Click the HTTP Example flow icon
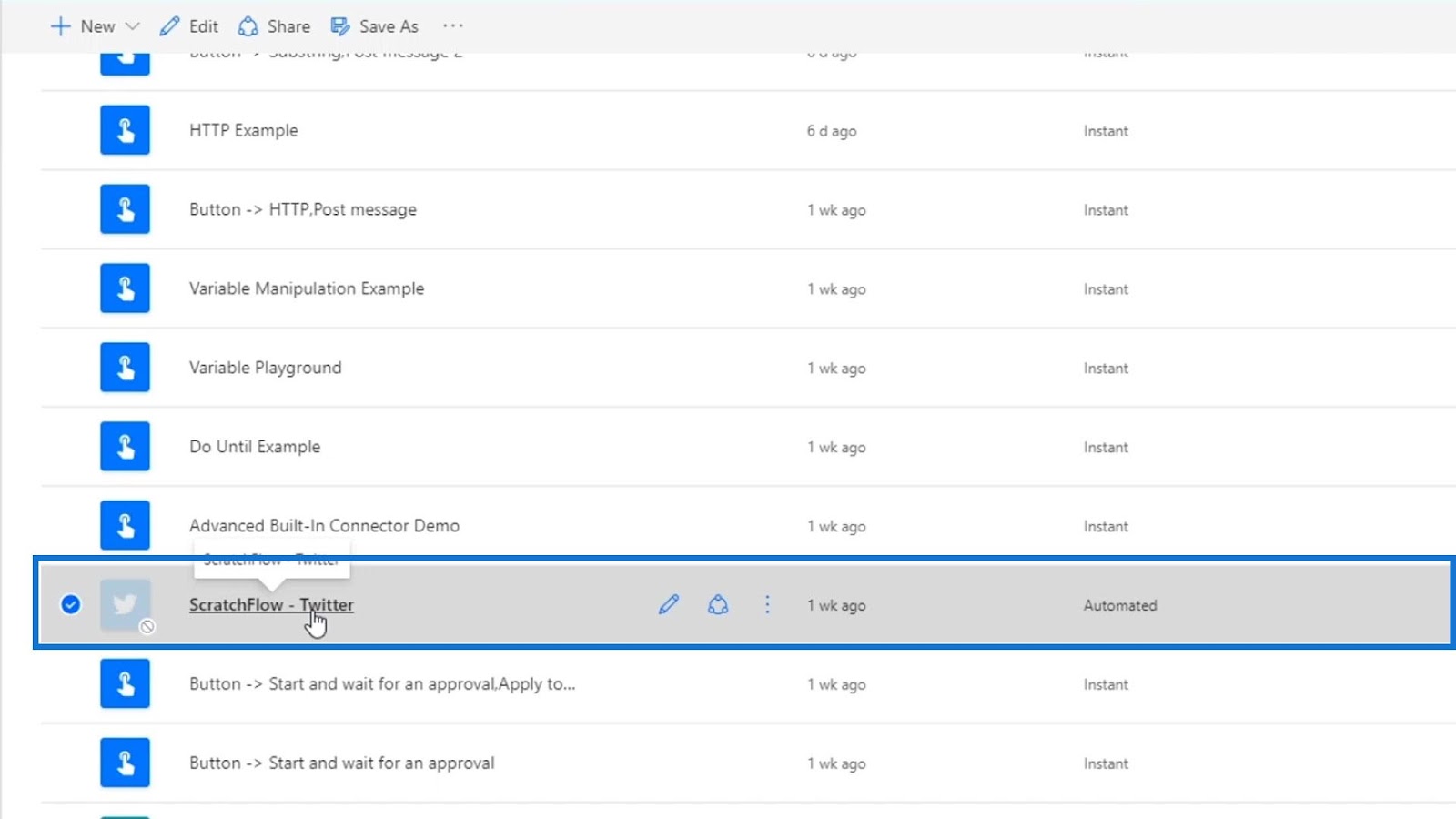This screenshot has height=819, width=1456. [125, 130]
